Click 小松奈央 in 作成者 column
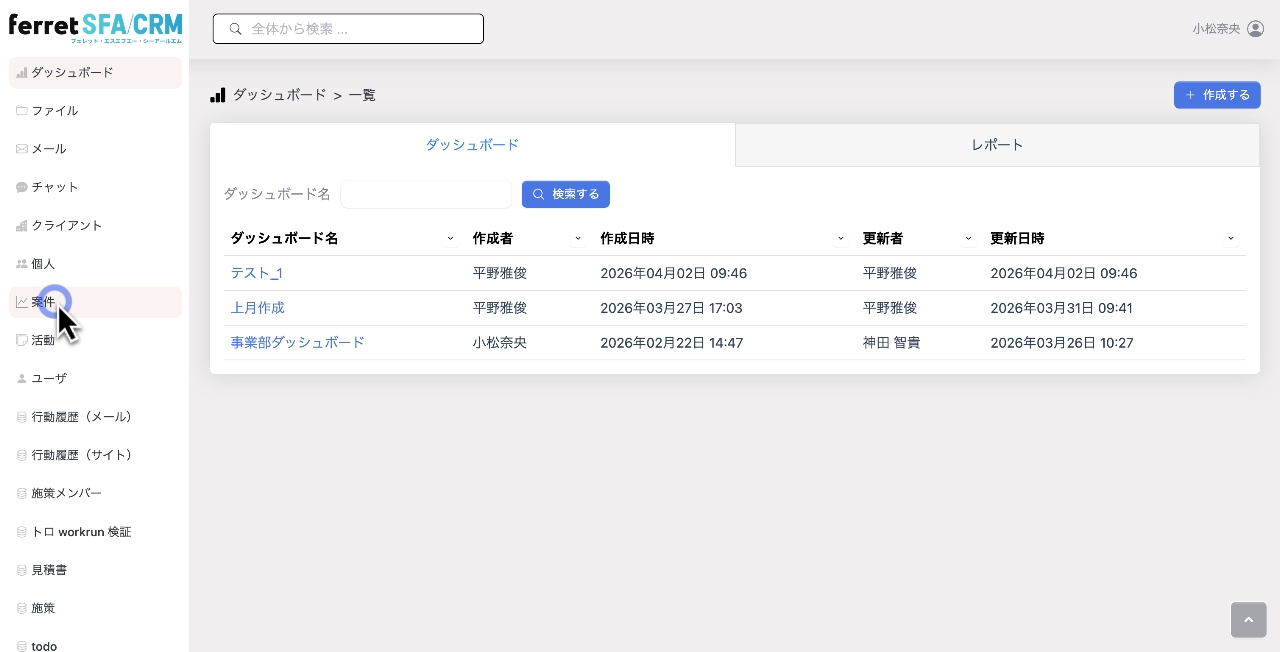Viewport: 1280px width, 652px height. (500, 342)
